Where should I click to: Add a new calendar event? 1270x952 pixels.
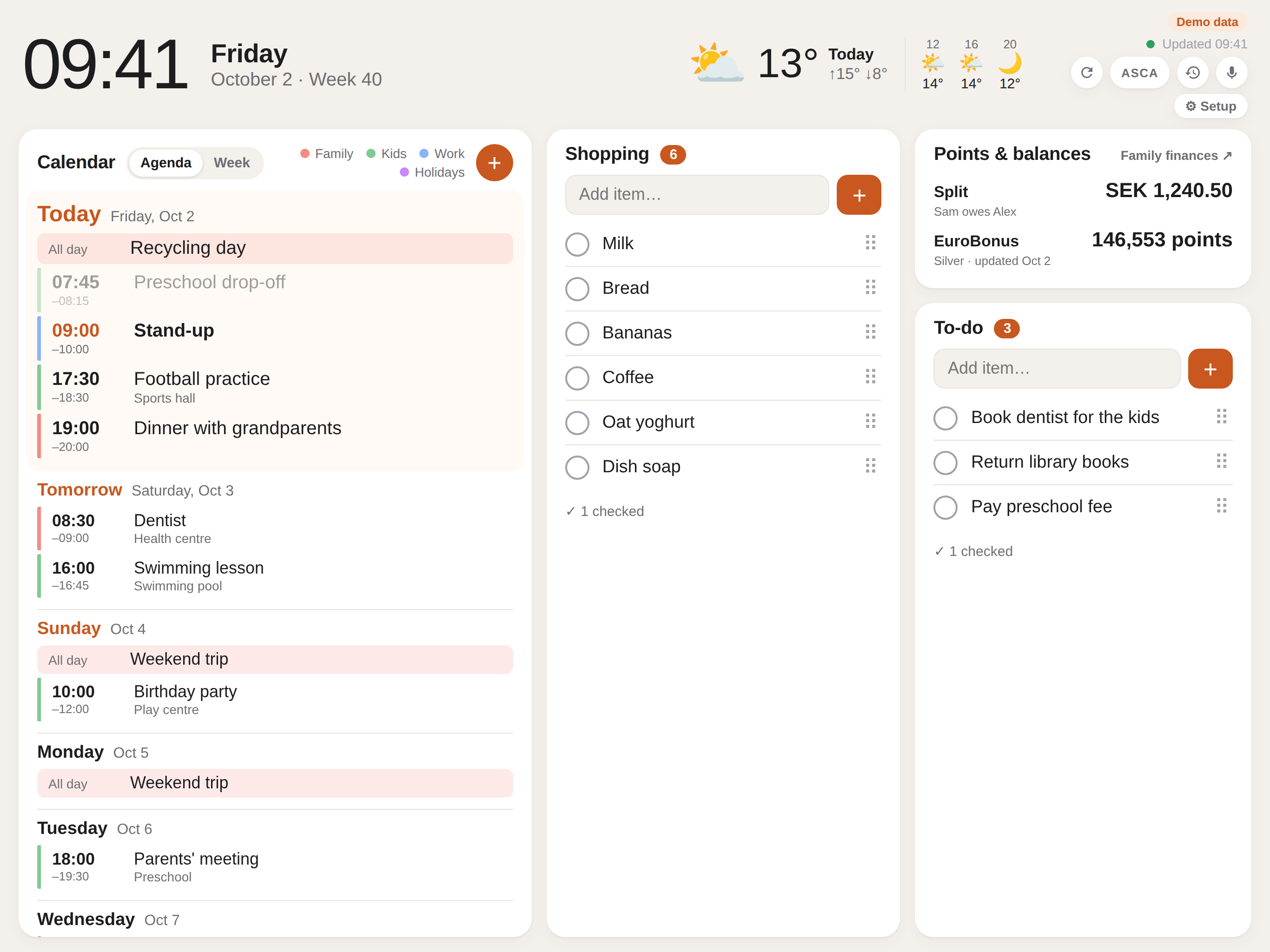pos(494,163)
